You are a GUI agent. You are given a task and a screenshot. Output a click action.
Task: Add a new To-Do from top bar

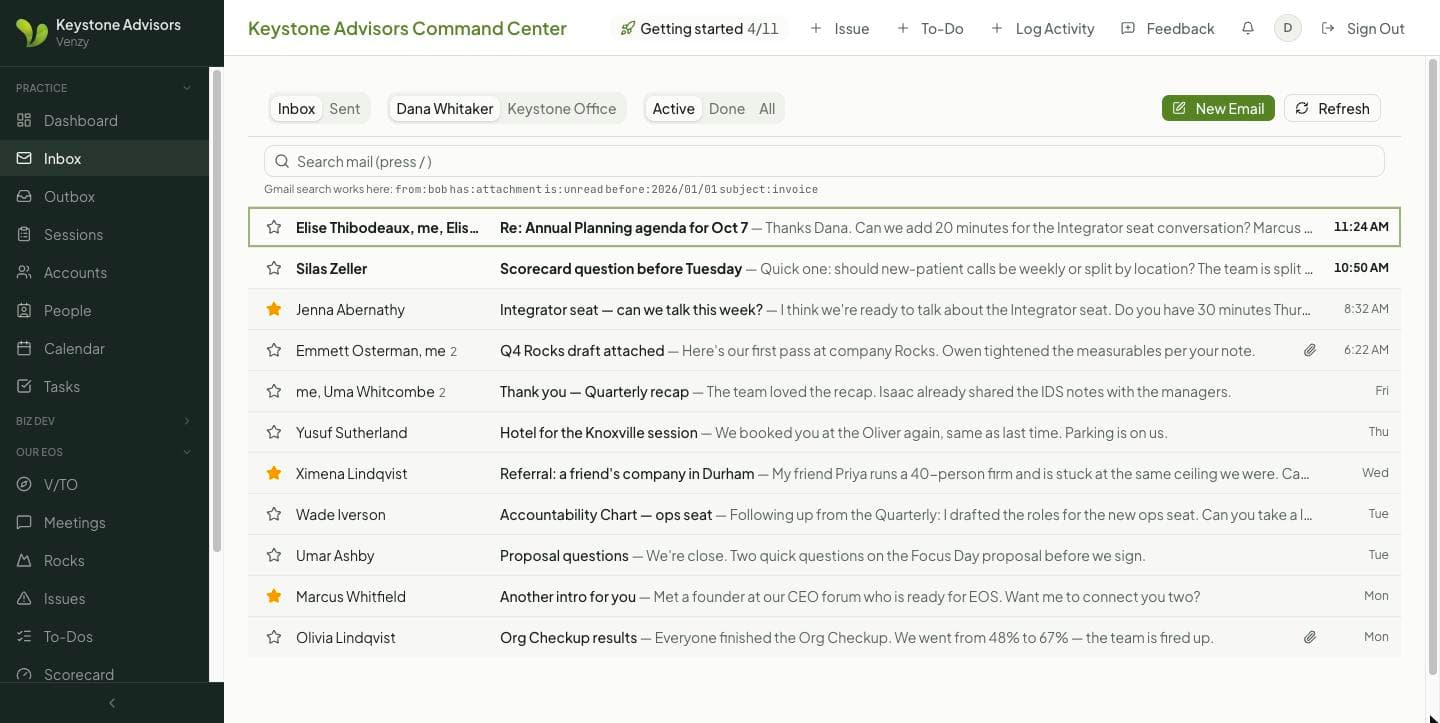(x=931, y=28)
